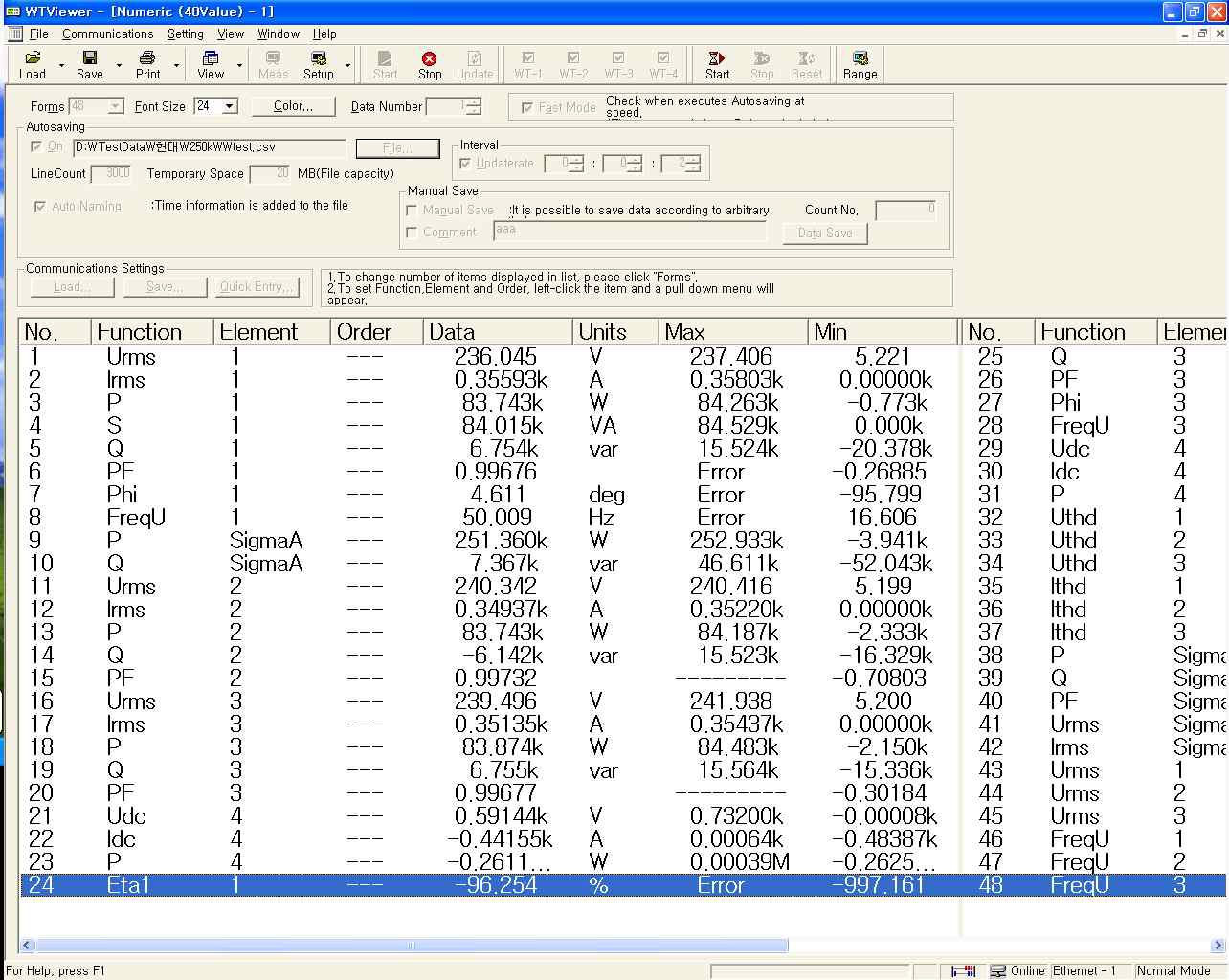Select the WT-2 toolbar icon
The height and width of the screenshot is (980, 1229).
573,64
